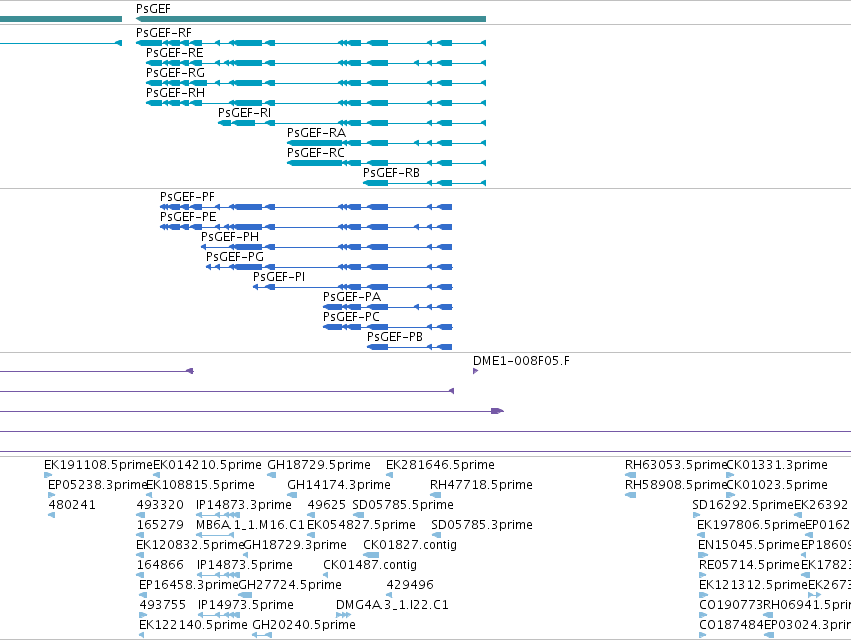Select feature MB6A 1_1.M16.C1
Screen dimensions: 851x640
click(250, 525)
